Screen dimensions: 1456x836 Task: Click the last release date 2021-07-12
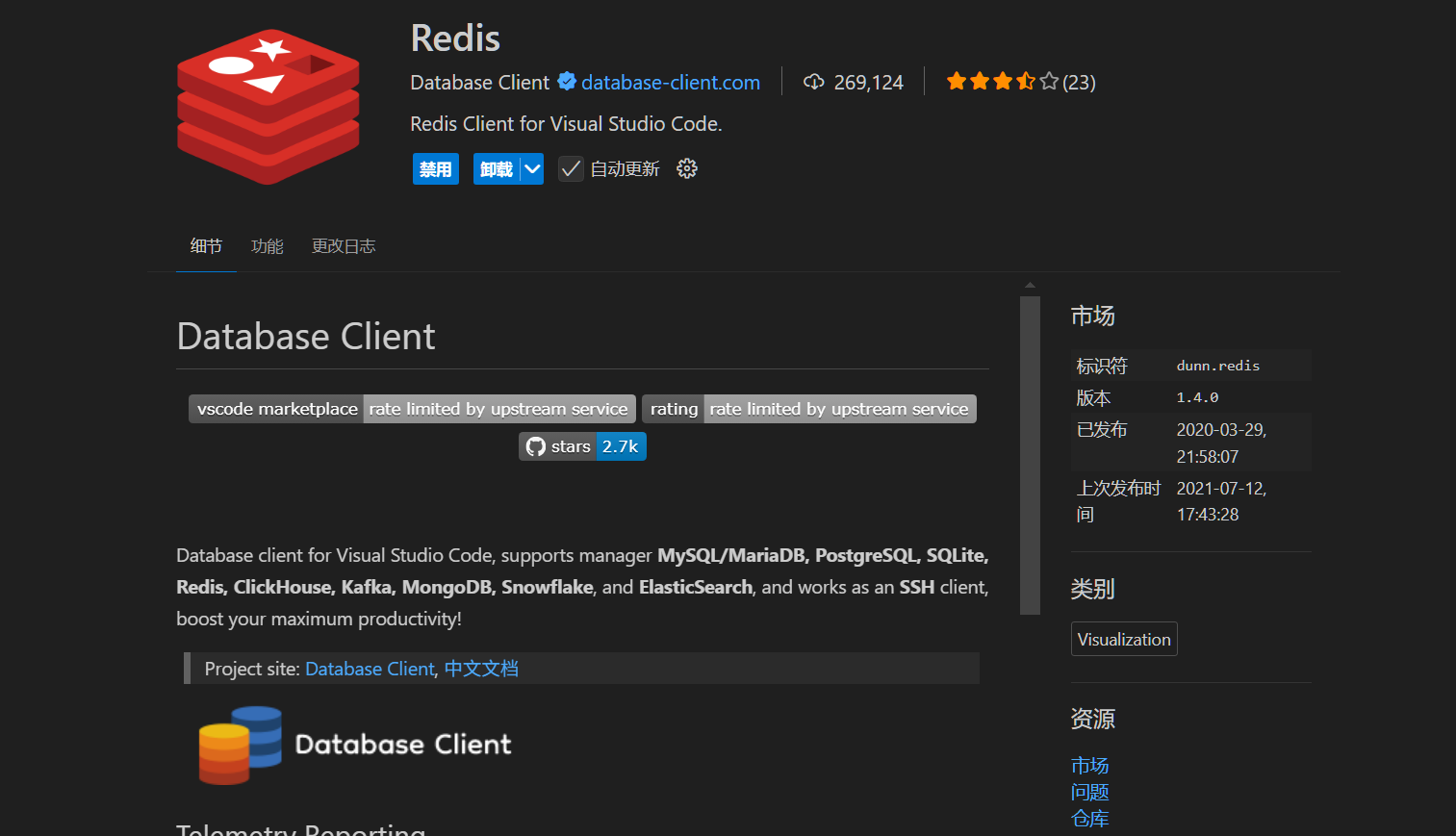[x=1221, y=501]
